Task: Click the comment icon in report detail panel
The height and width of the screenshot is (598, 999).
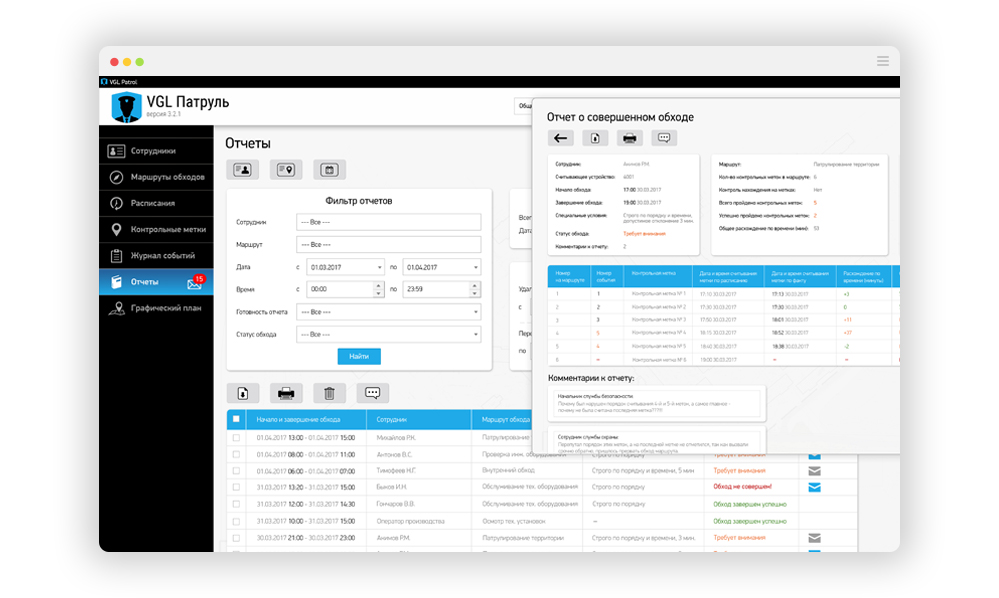Action: tap(664, 138)
